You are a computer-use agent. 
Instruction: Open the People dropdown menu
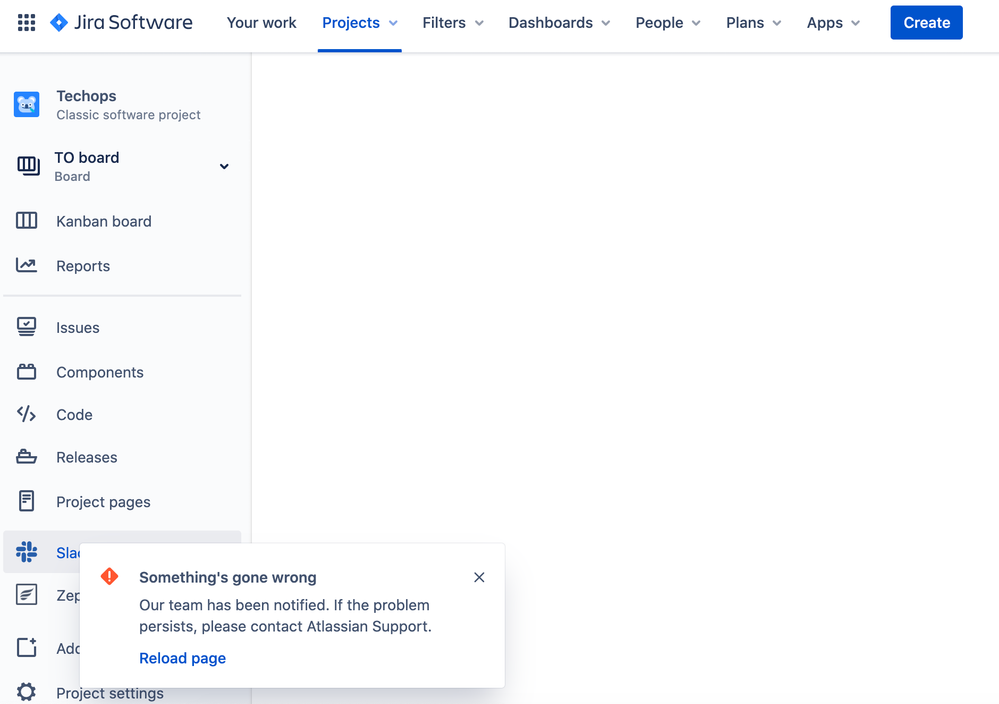point(668,23)
